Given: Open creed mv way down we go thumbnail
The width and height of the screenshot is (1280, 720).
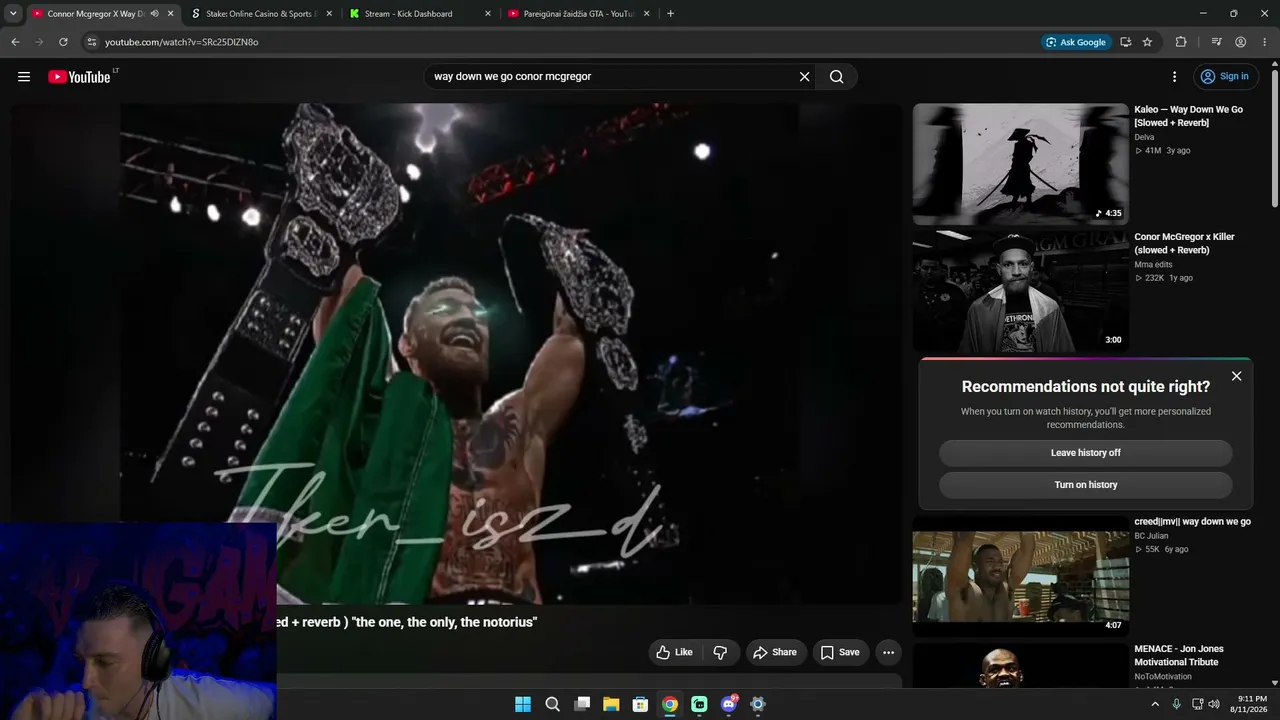Looking at the screenshot, I should [1020, 576].
